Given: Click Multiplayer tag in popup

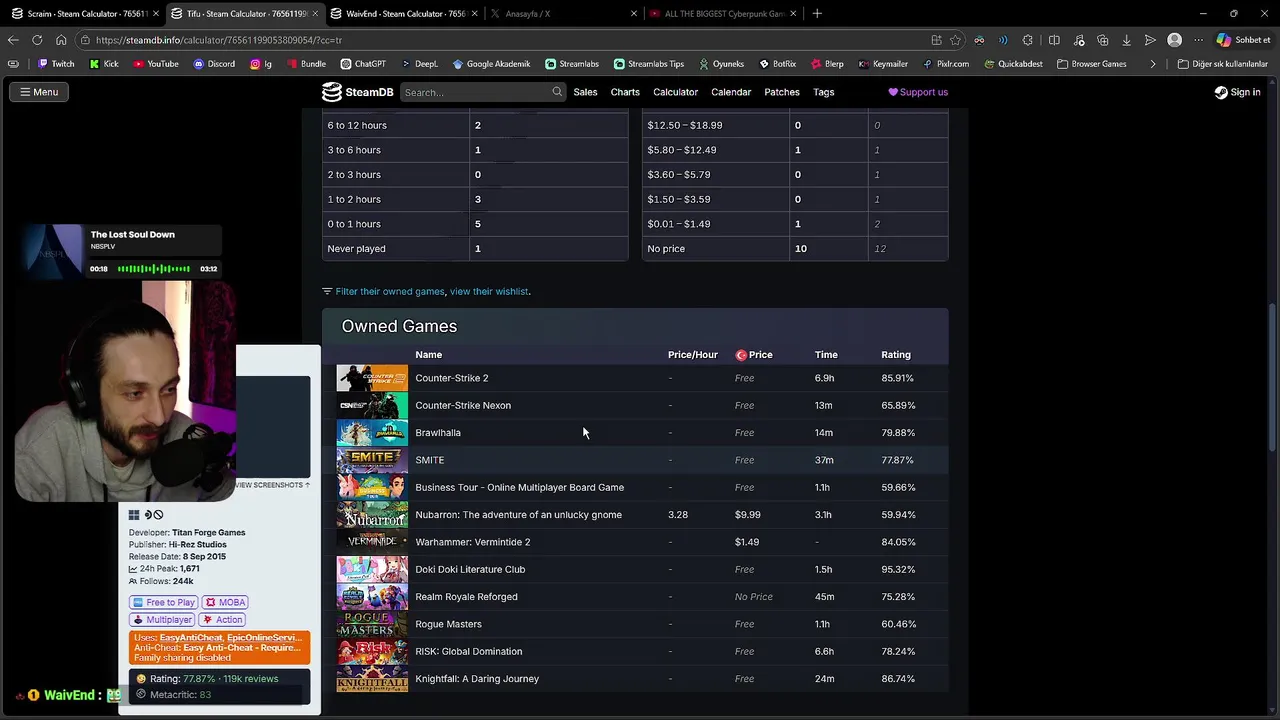Looking at the screenshot, I should (163, 620).
